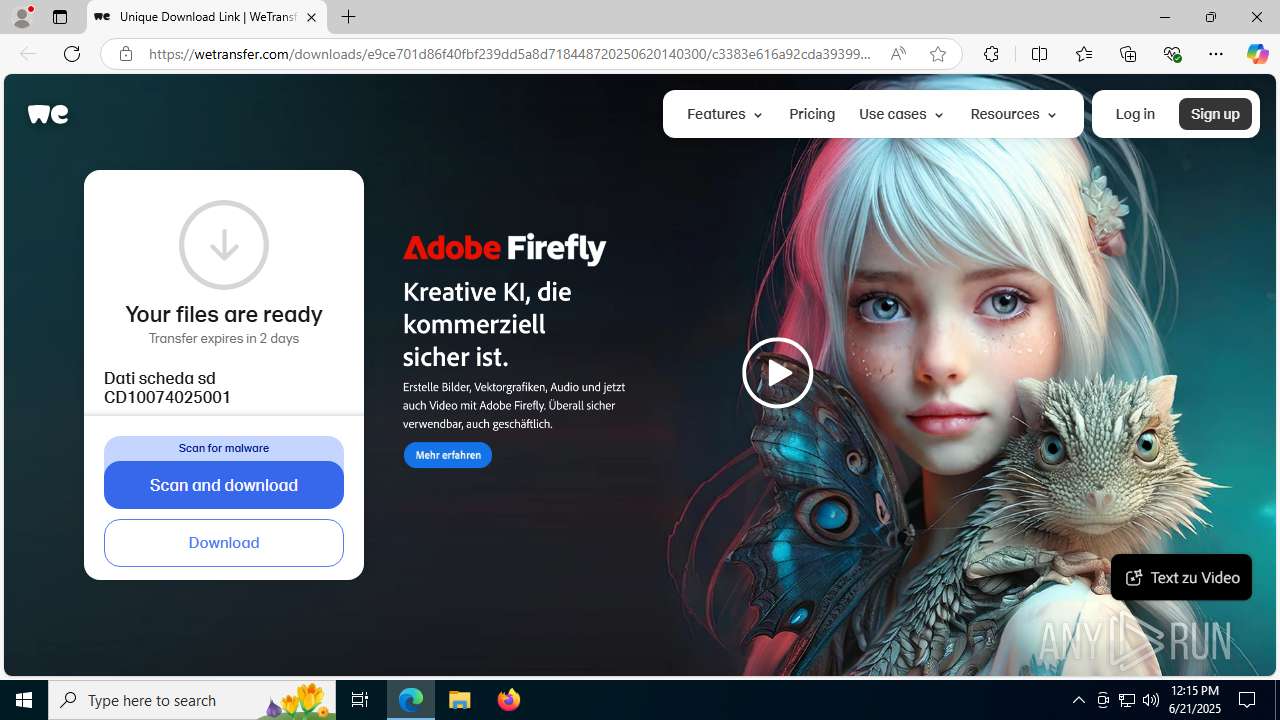
Task: Open the Windows Start menu
Action: [24, 700]
